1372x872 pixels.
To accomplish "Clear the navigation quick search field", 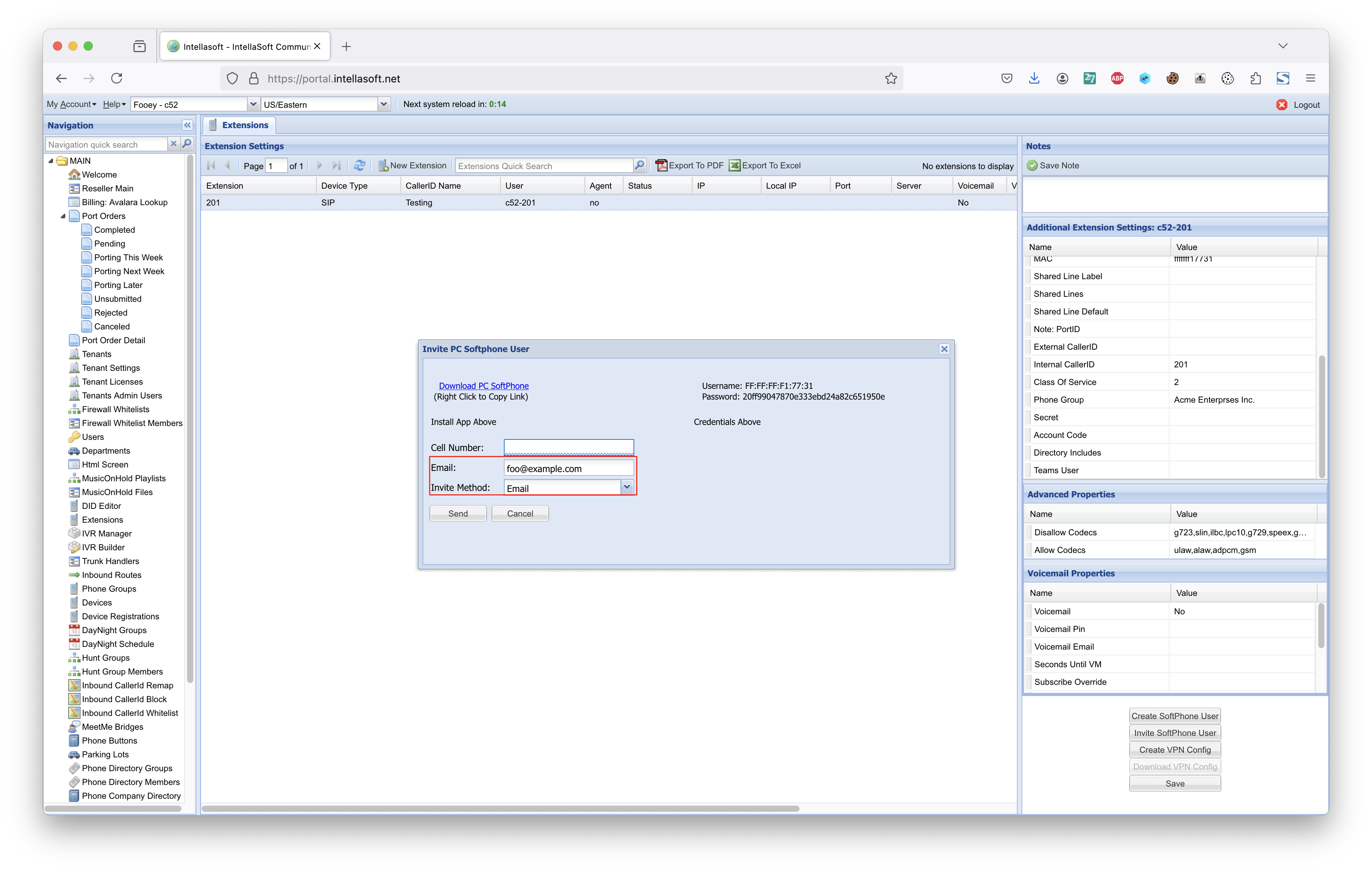I will (173, 144).
